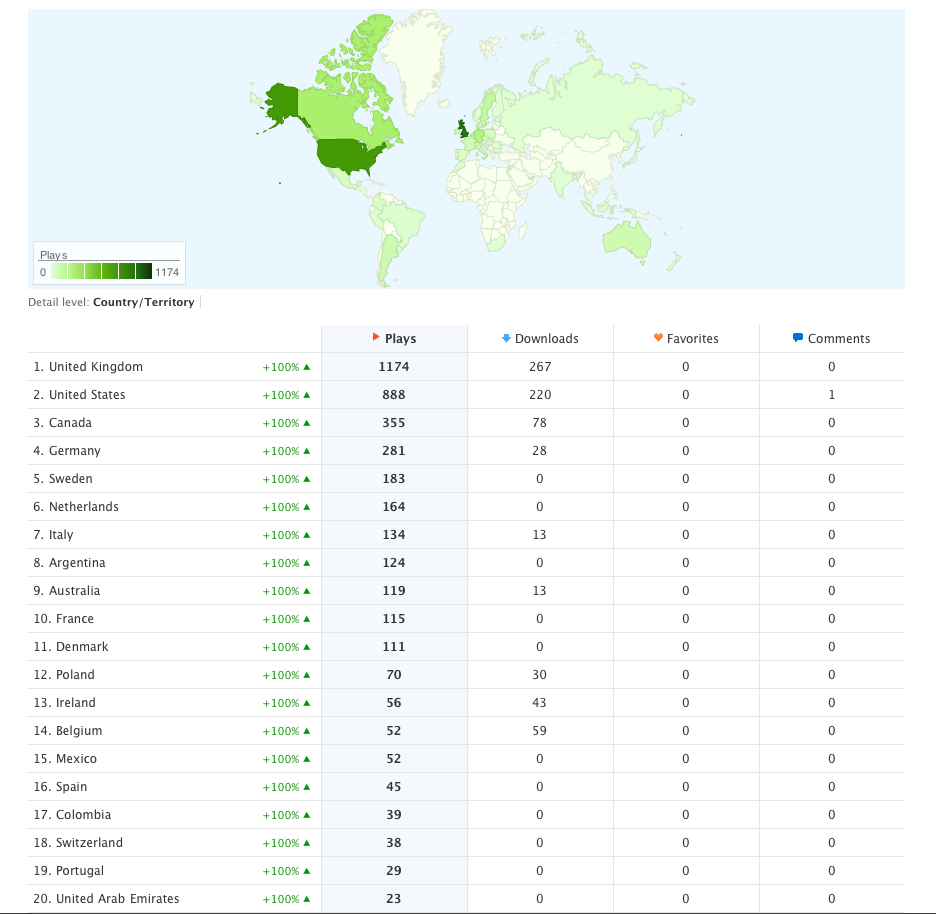Click Australia on the world map

tap(628, 237)
